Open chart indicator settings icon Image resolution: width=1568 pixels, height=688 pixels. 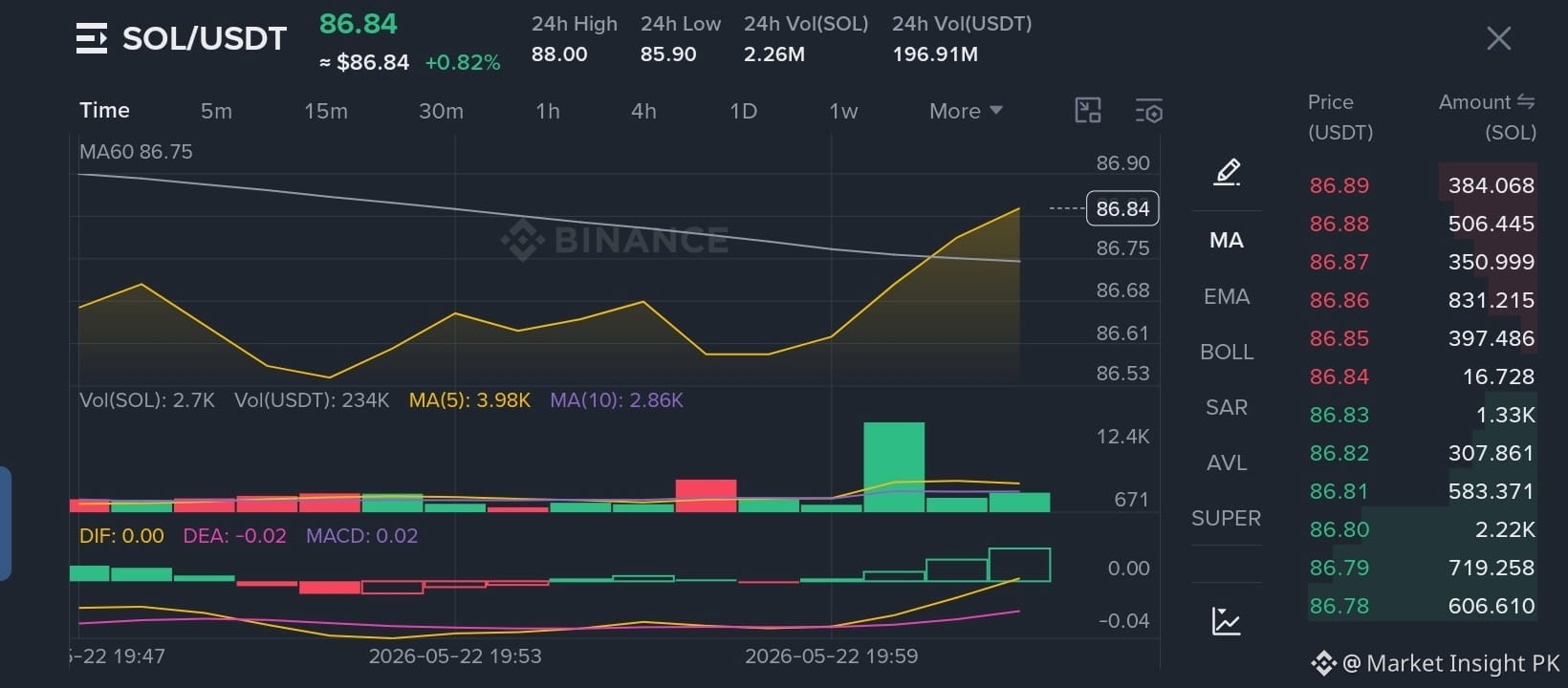[1148, 110]
